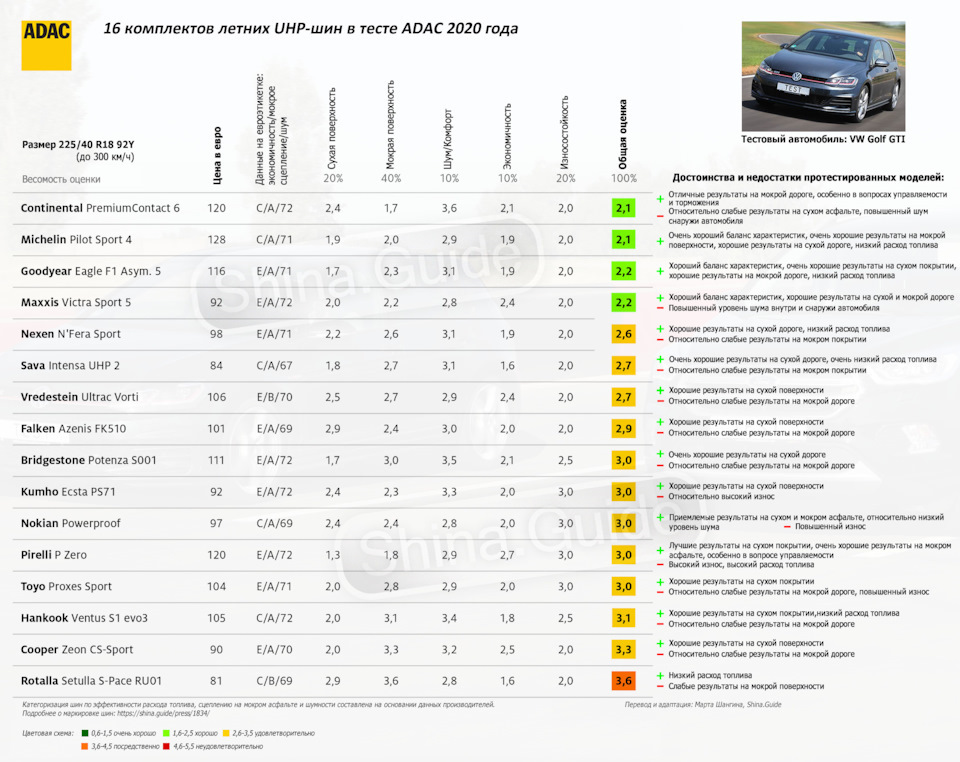
Task: Click the price 116 in the Goodyear row
Action: (216, 271)
